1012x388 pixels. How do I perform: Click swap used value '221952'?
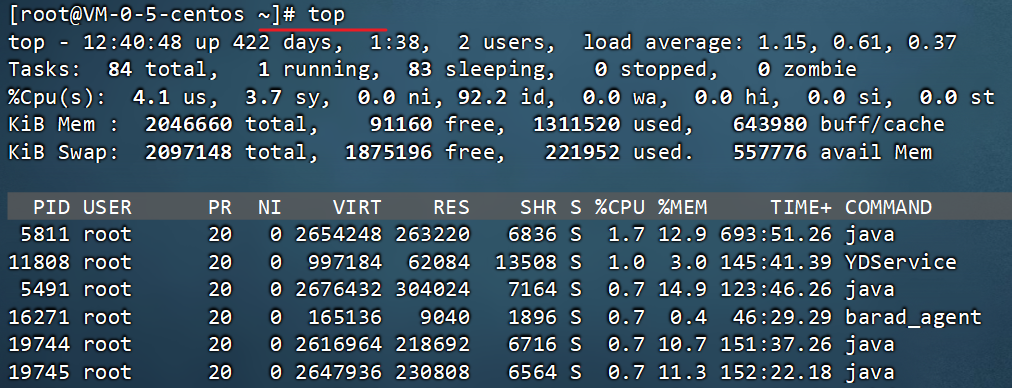pyautogui.click(x=582, y=152)
